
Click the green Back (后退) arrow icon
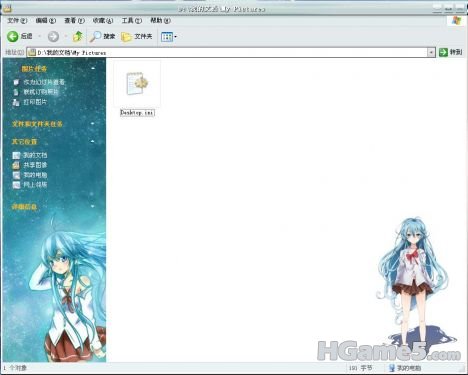[x=13, y=36]
